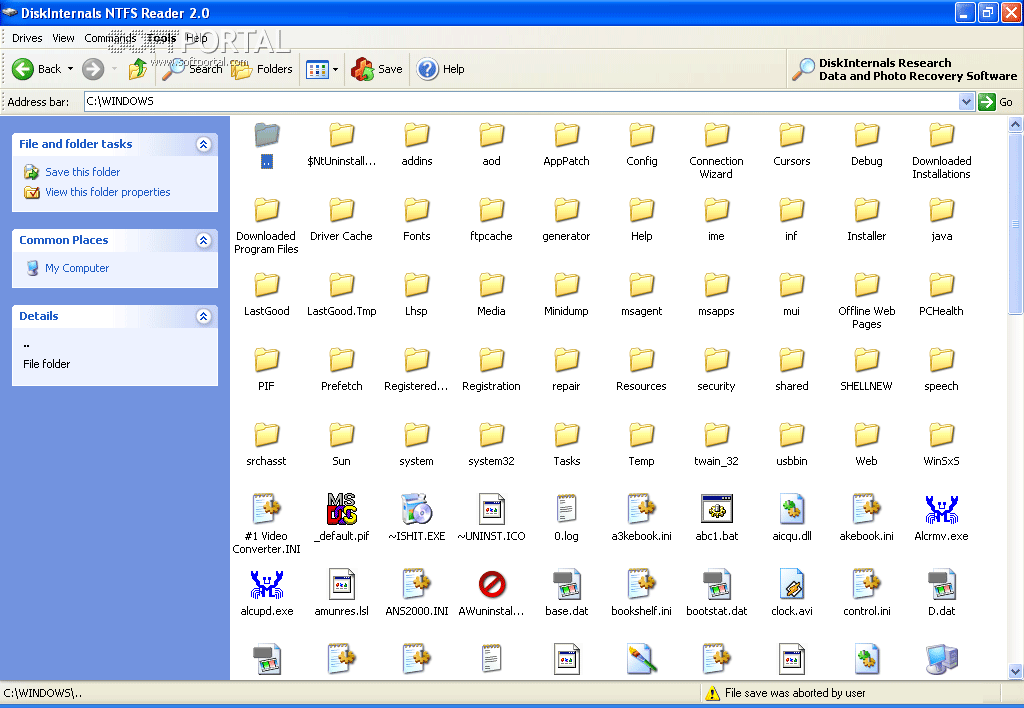The height and width of the screenshot is (708, 1024).
Task: Go up one folder level icon
Action: [138, 69]
